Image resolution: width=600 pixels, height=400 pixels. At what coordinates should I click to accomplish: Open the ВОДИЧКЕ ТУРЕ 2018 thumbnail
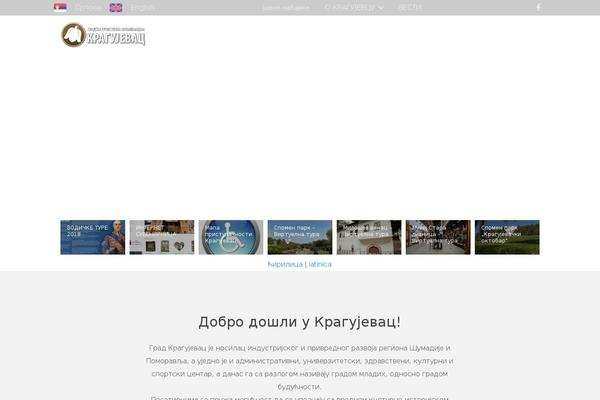(93, 237)
